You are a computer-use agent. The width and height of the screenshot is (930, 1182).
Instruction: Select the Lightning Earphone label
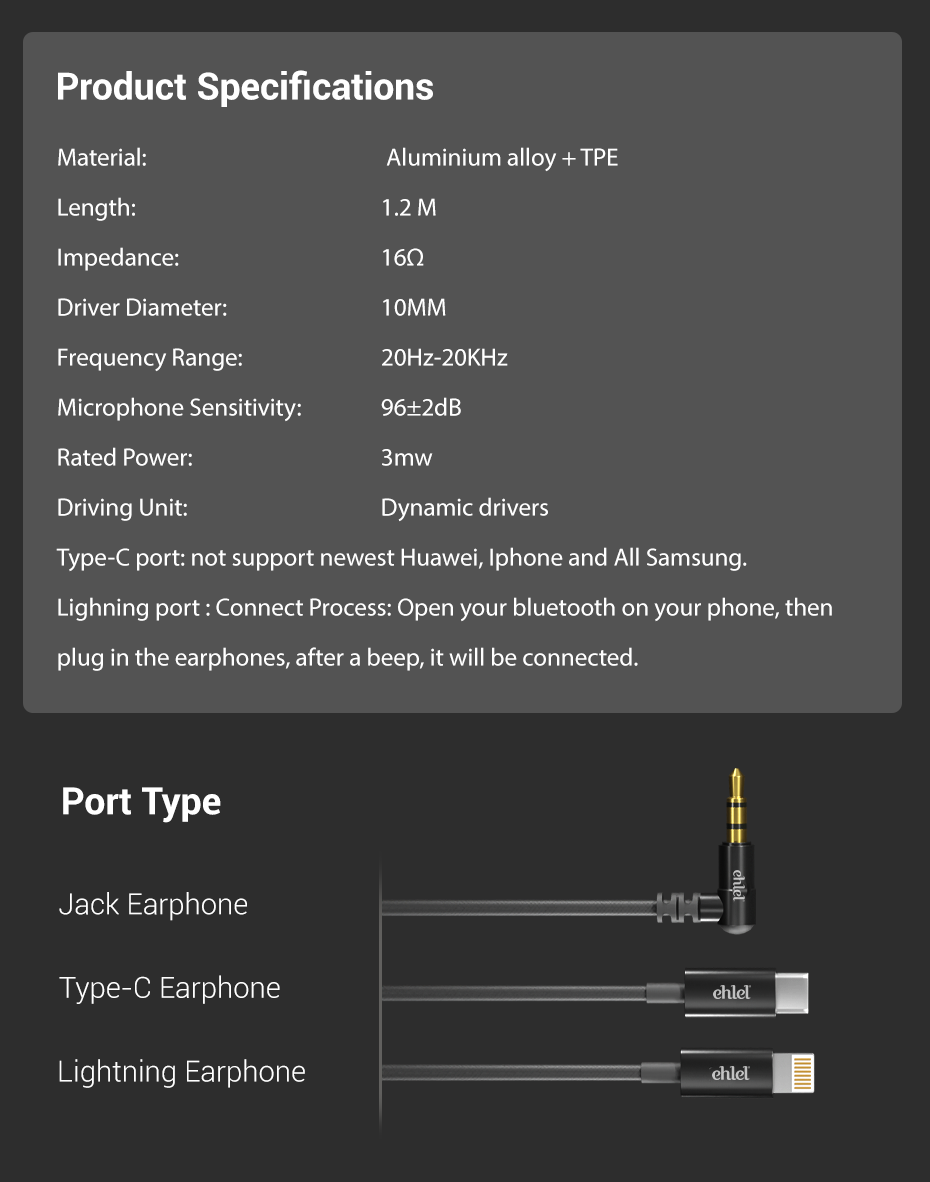[181, 1072]
